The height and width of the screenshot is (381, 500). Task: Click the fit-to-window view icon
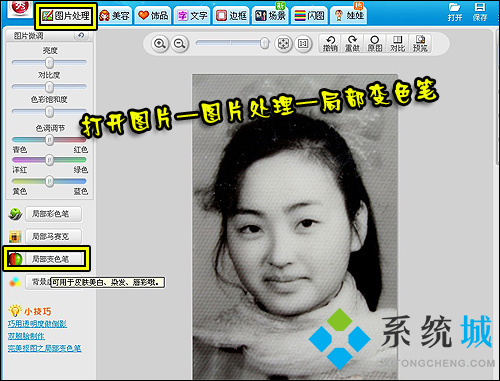283,44
